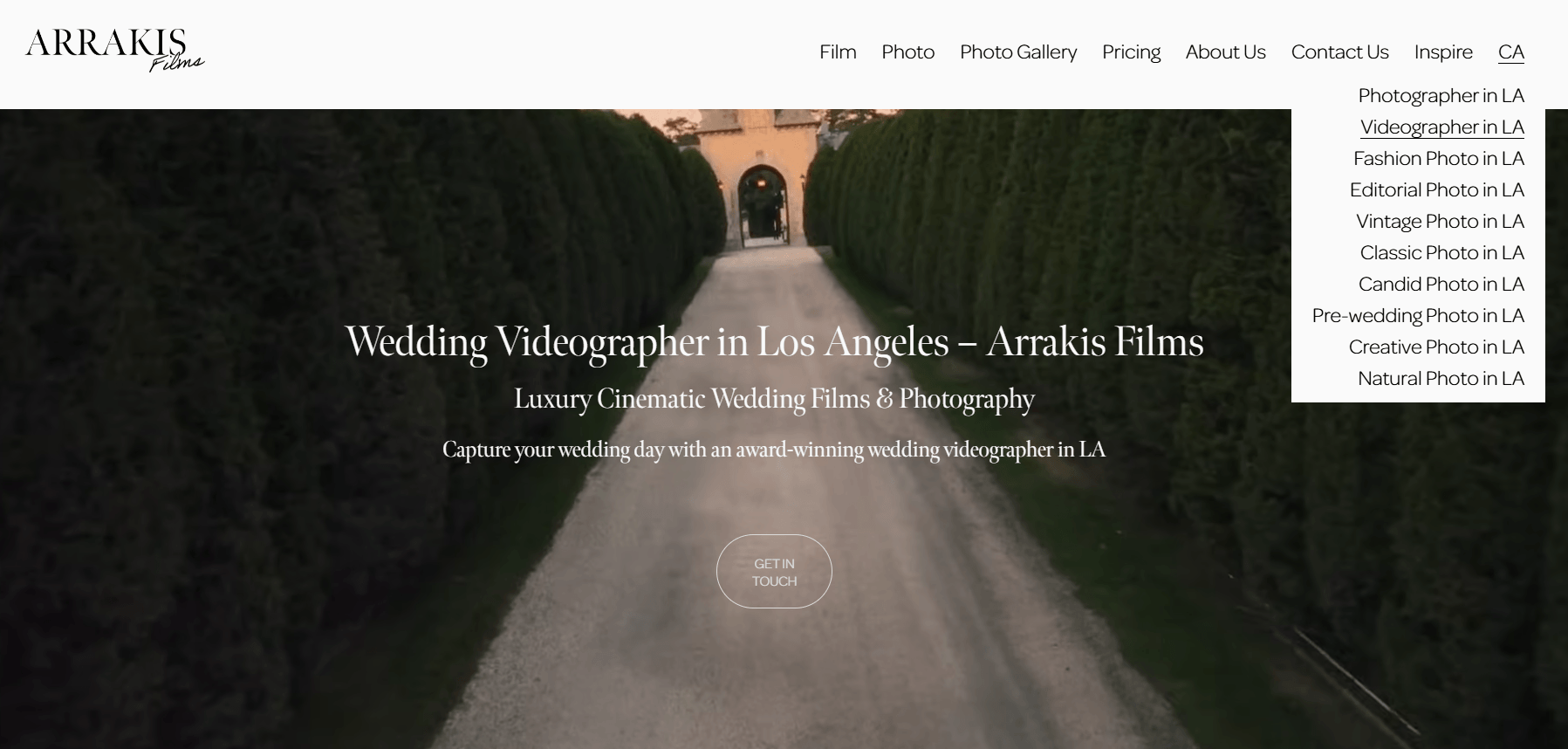Choose Pre-wedding Photo in LA
Screen dimensions: 1568x749
click(x=1418, y=315)
